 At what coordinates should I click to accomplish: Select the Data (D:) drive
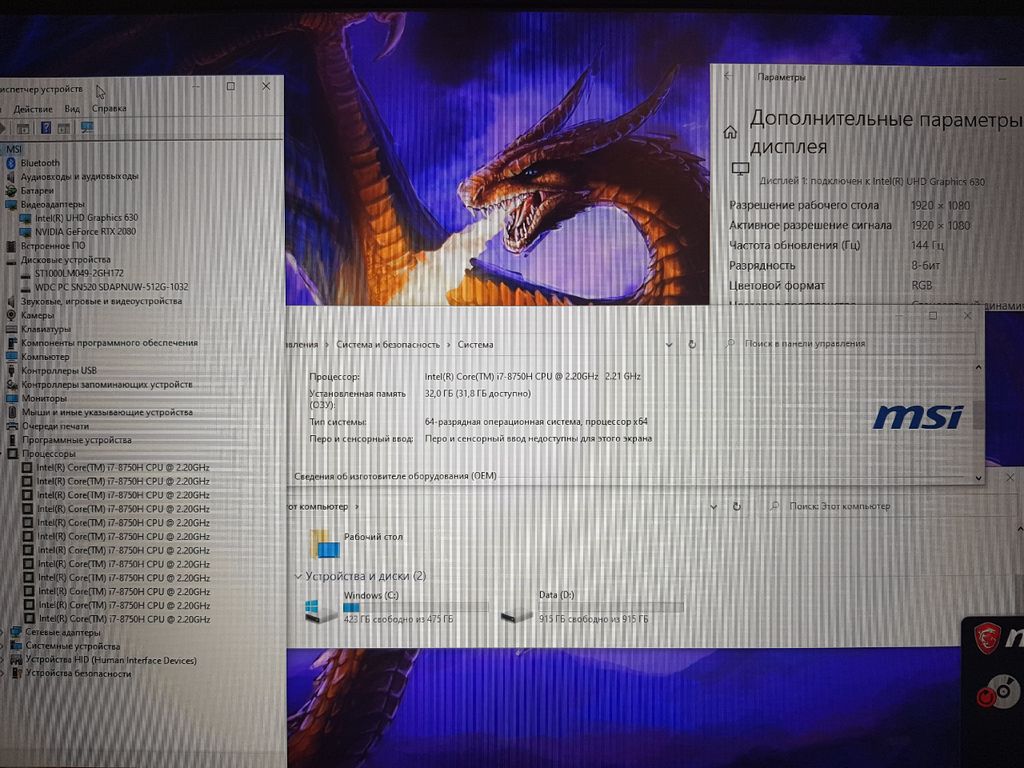(592, 607)
